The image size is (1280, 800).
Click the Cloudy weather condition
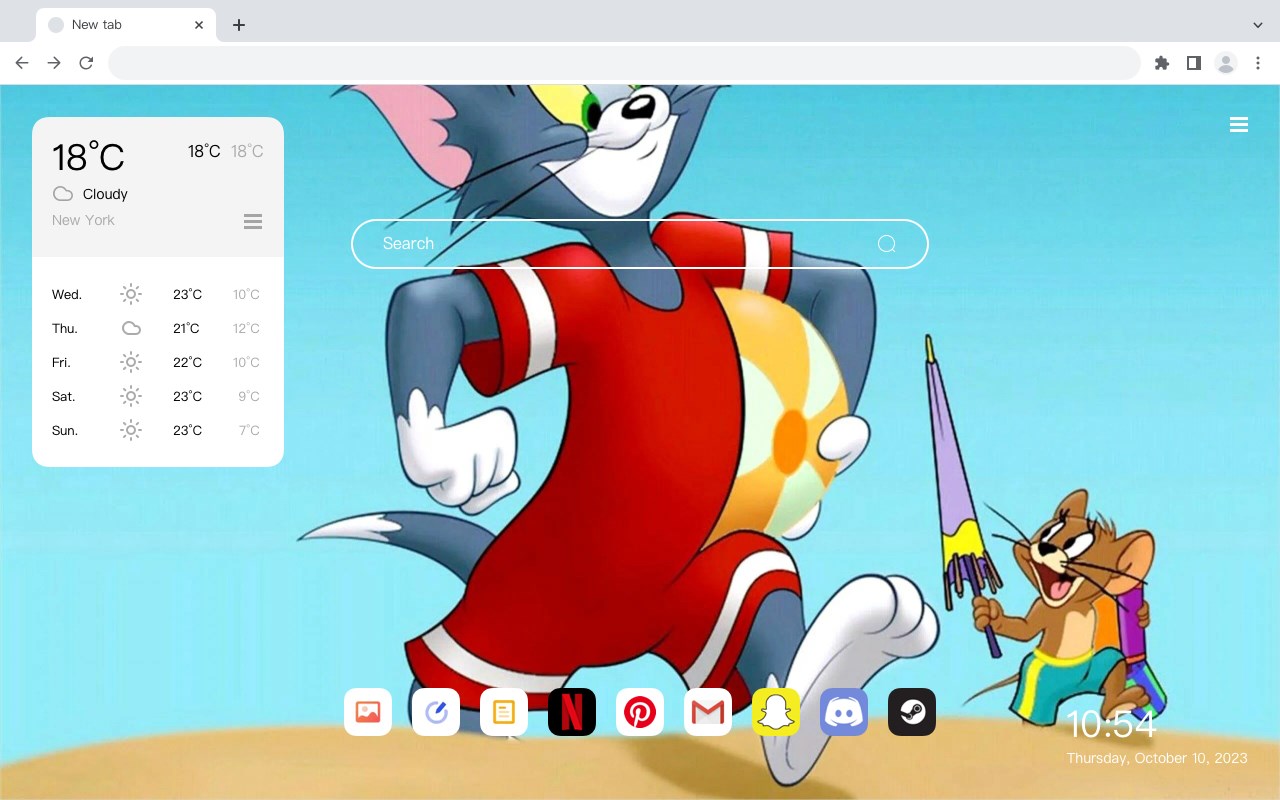tap(105, 194)
